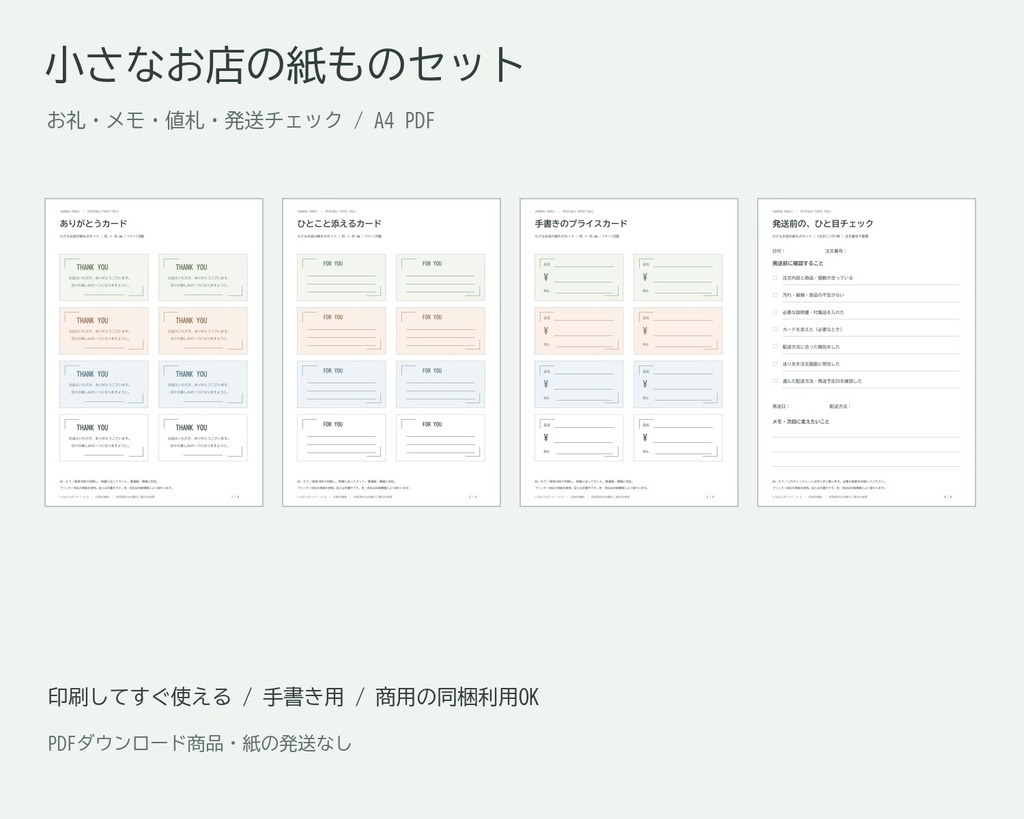Select the left orange THANK YOU card
This screenshot has width=1024, height=819.
104,331
